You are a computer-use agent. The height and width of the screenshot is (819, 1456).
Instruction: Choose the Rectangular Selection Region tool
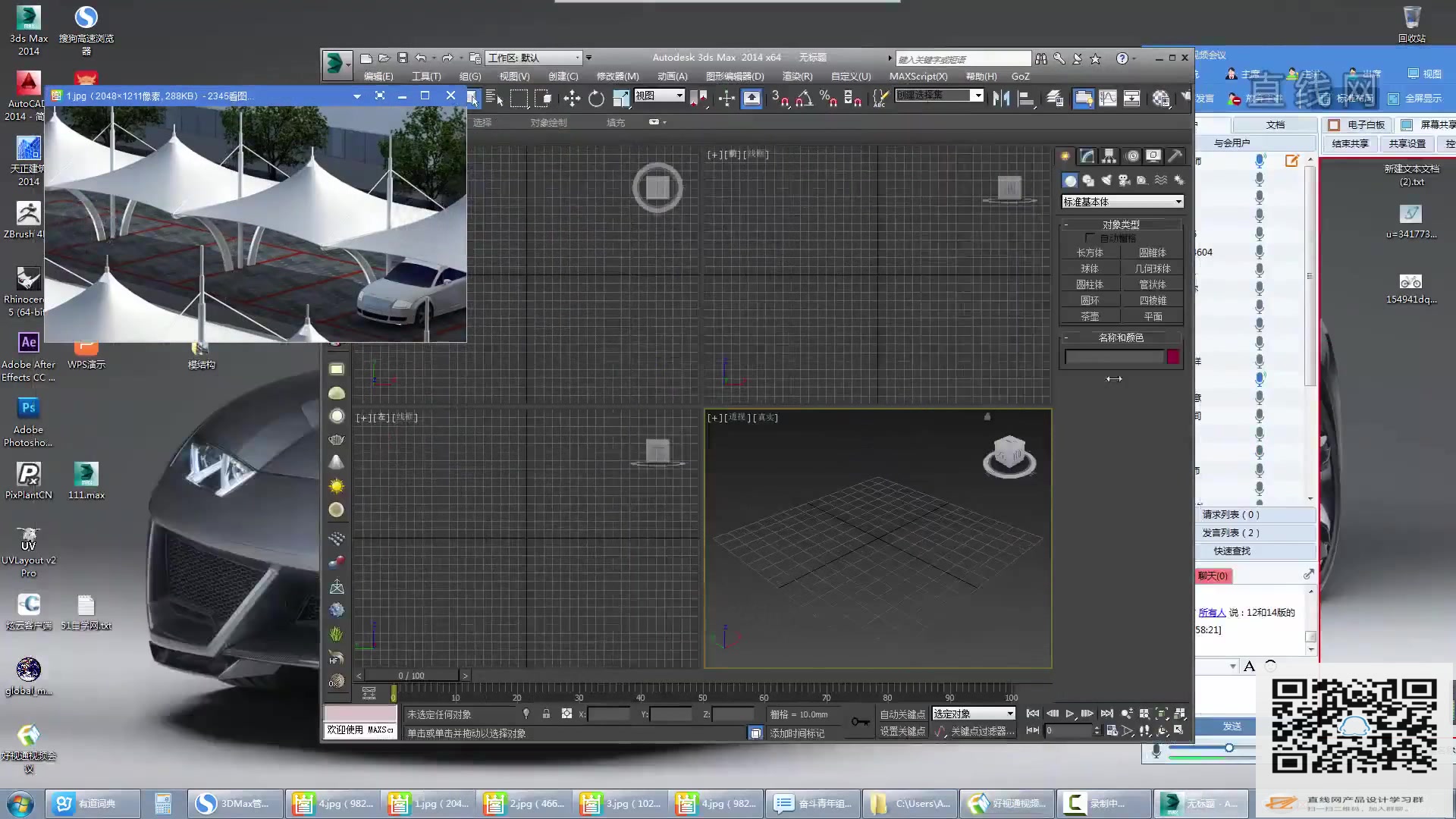click(x=519, y=99)
